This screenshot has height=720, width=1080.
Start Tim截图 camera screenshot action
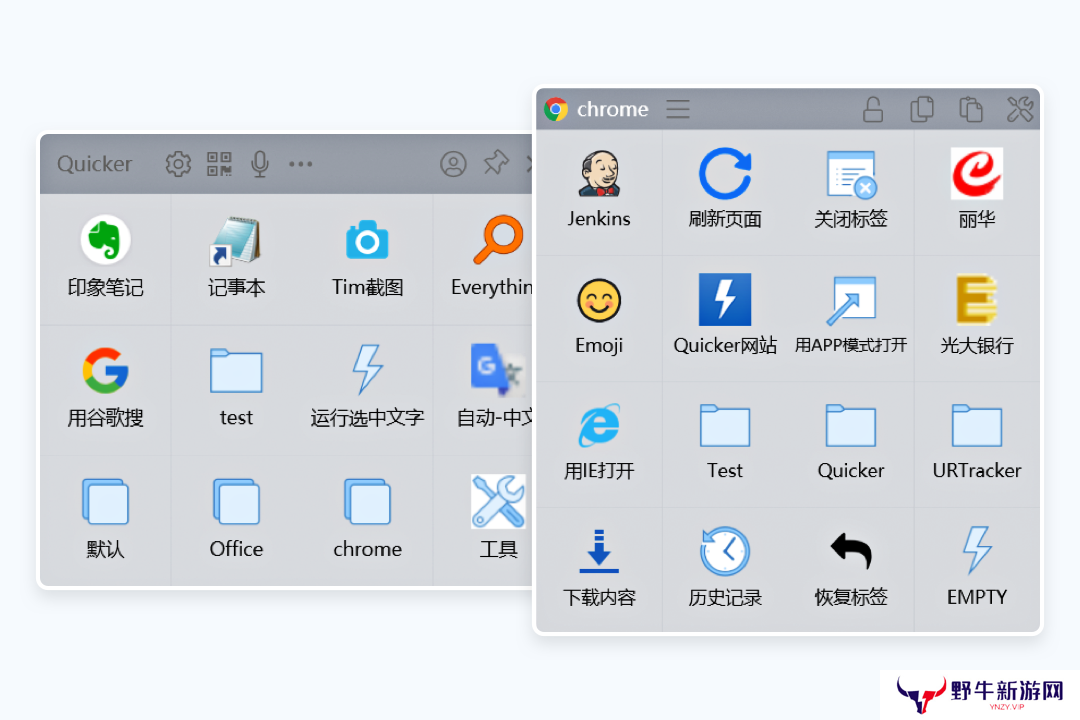367,259
